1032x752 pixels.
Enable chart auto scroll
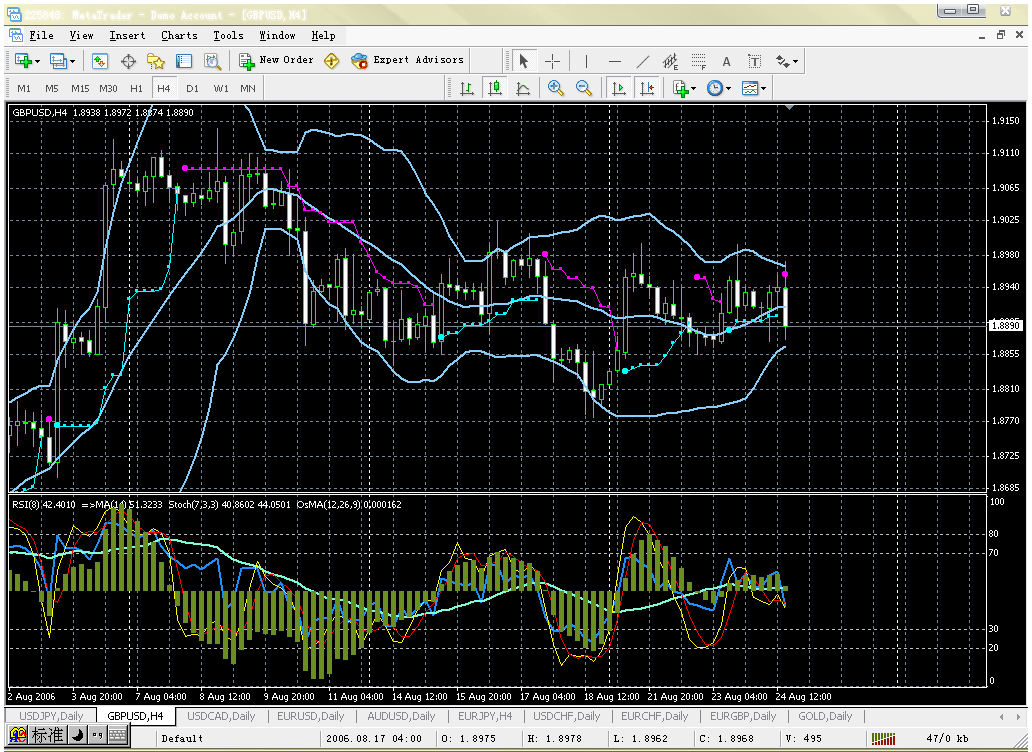[x=618, y=88]
